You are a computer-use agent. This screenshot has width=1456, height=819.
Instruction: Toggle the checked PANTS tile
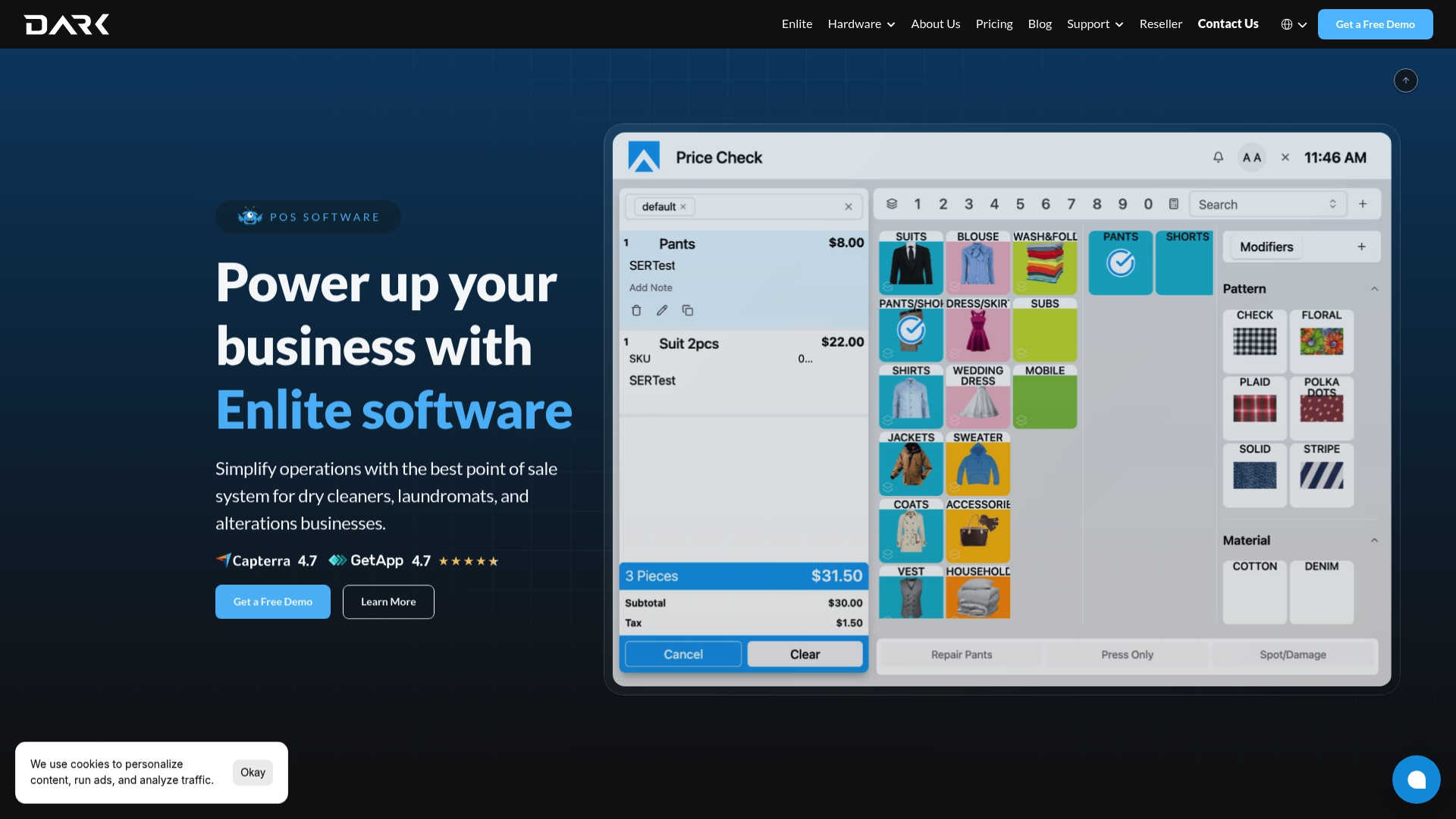coord(1120,262)
